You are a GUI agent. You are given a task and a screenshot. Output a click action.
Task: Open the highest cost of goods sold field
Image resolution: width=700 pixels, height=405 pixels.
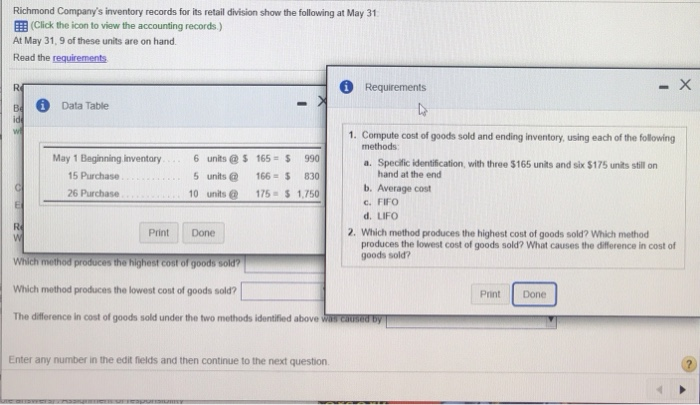285,264
